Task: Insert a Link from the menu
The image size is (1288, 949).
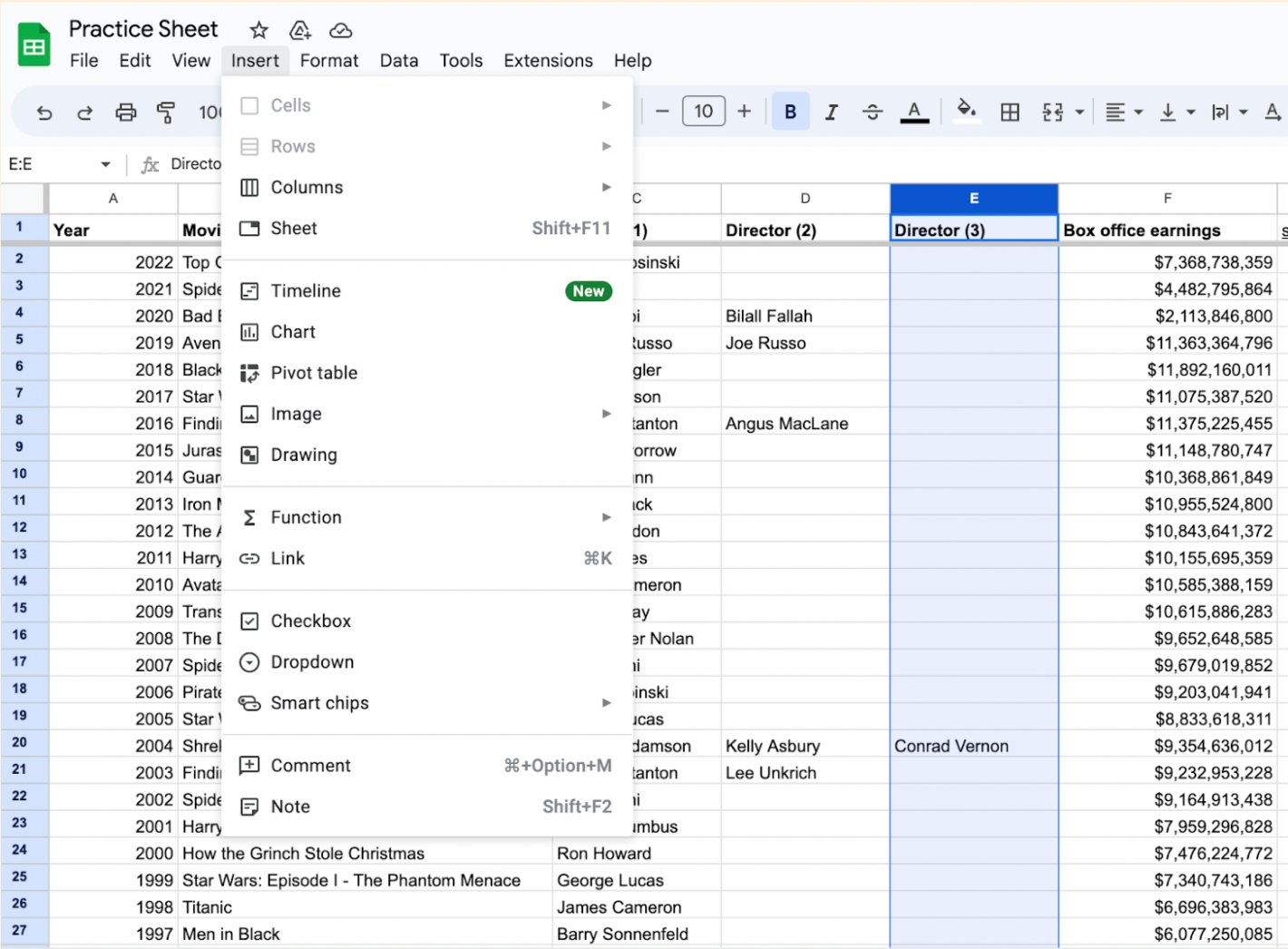Action: 426,558
